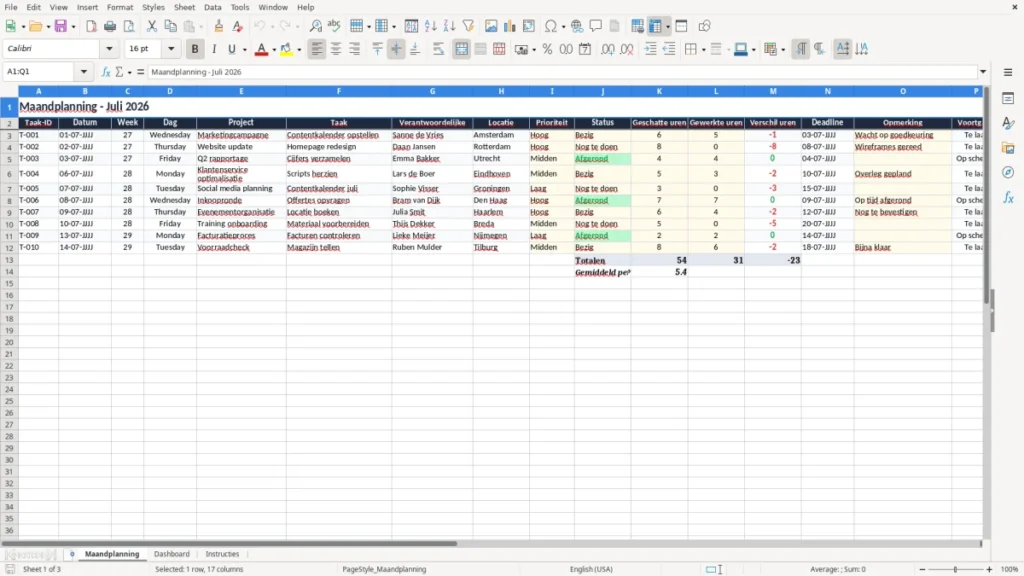Open the conditional formatting dropdown

point(783,50)
